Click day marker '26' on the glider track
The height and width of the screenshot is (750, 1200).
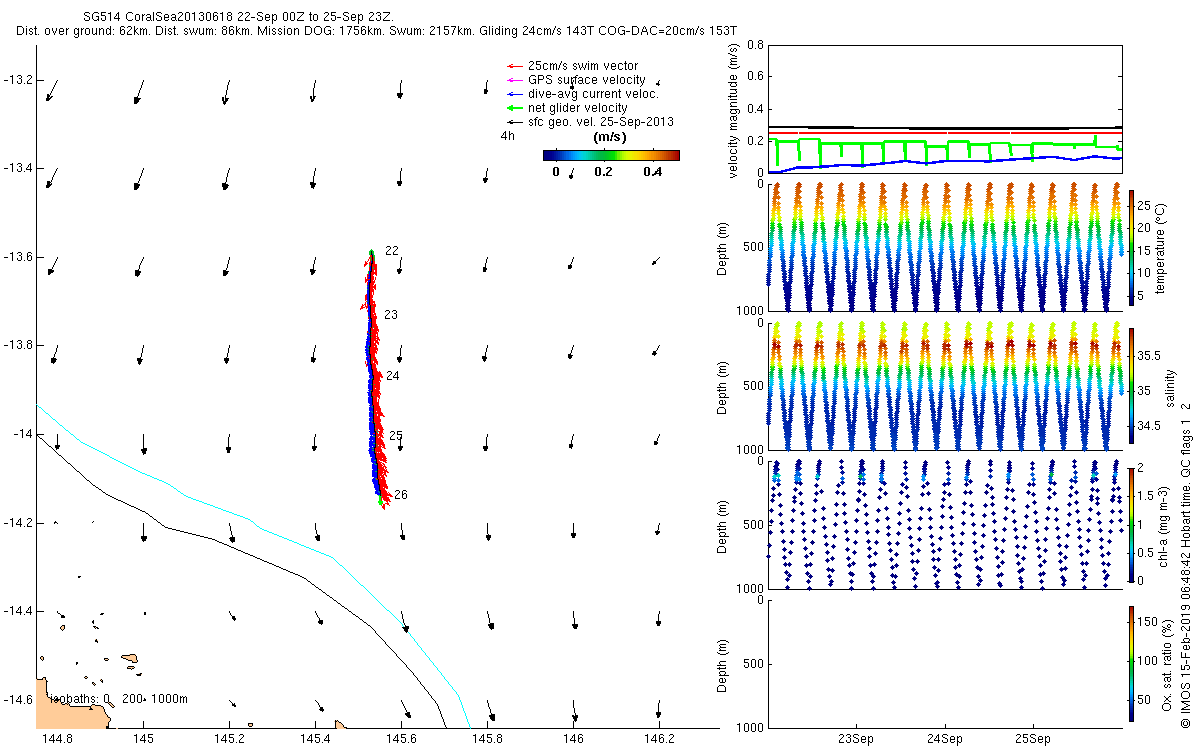point(401,495)
